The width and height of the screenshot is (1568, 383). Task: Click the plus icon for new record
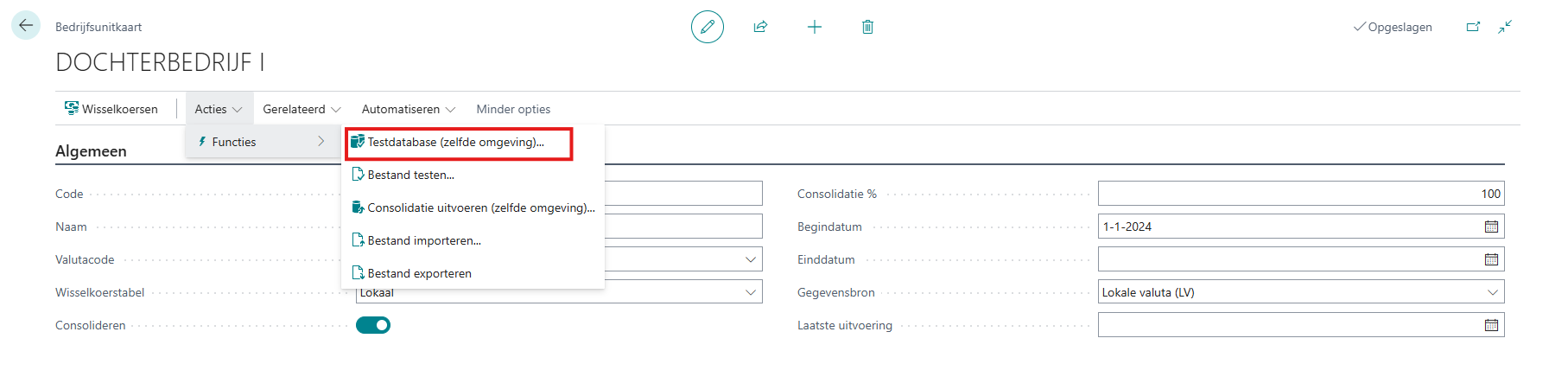pyautogui.click(x=814, y=27)
